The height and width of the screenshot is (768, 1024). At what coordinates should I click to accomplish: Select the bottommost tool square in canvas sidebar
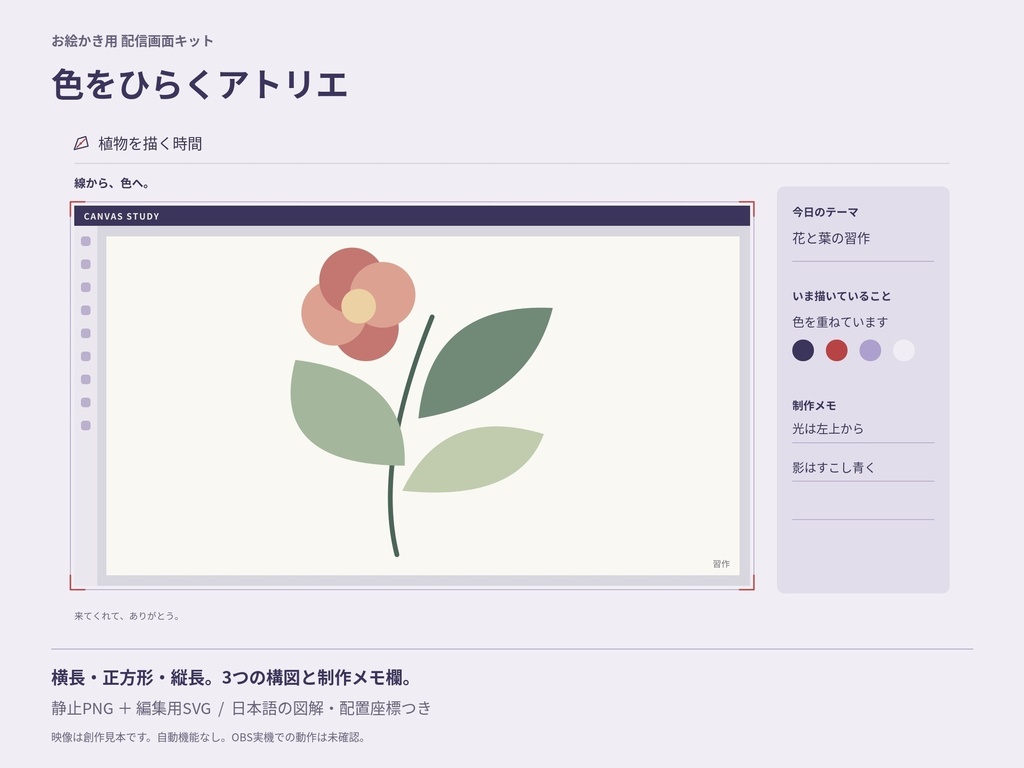point(86,426)
